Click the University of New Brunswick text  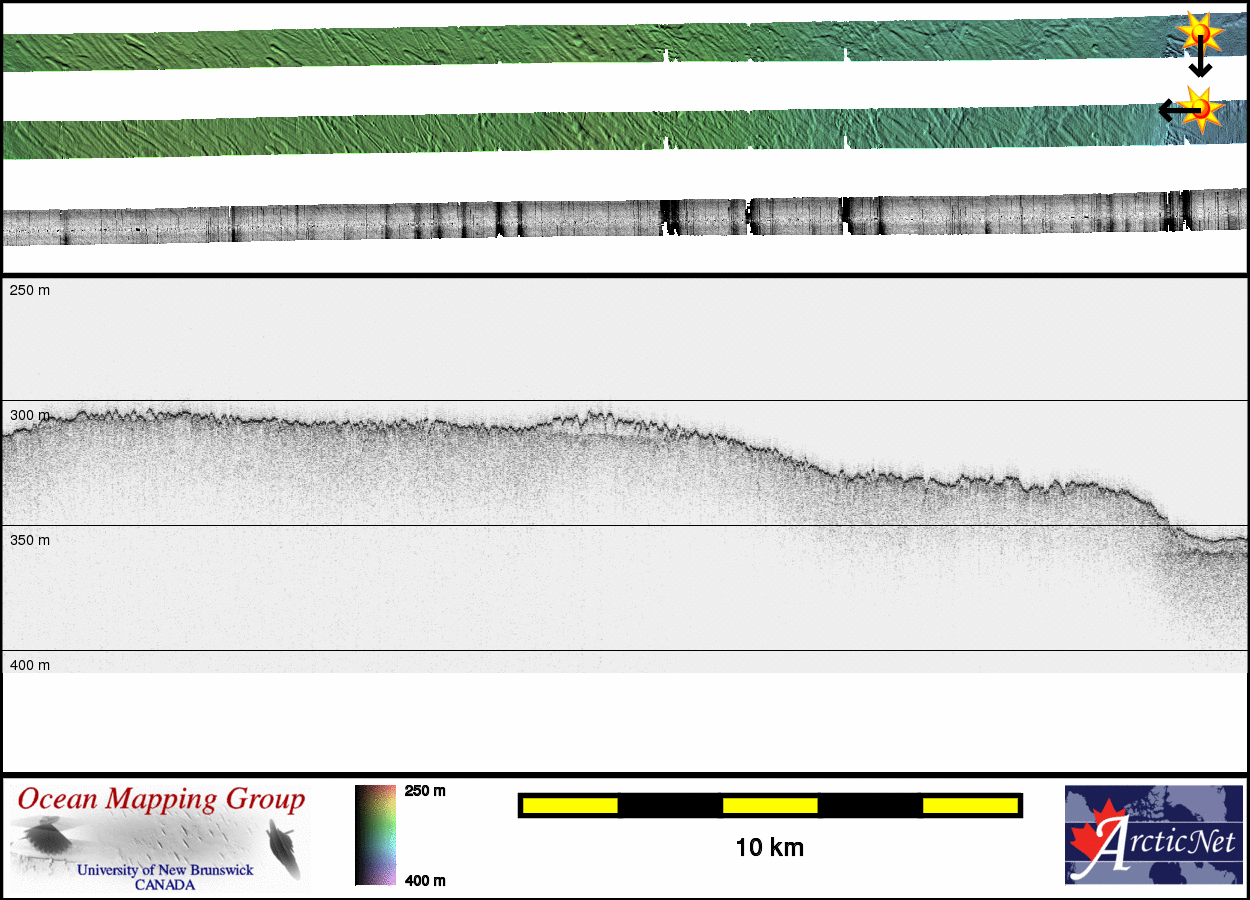pos(165,870)
